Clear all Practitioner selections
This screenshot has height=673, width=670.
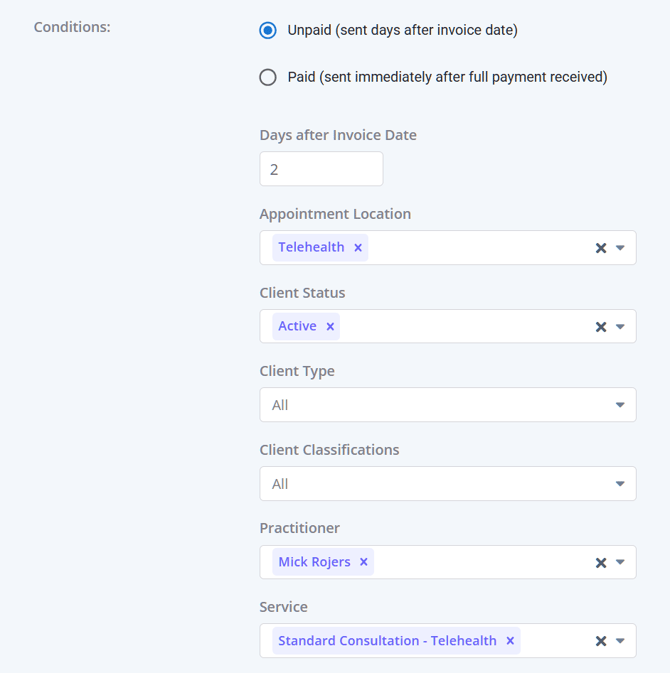(601, 563)
